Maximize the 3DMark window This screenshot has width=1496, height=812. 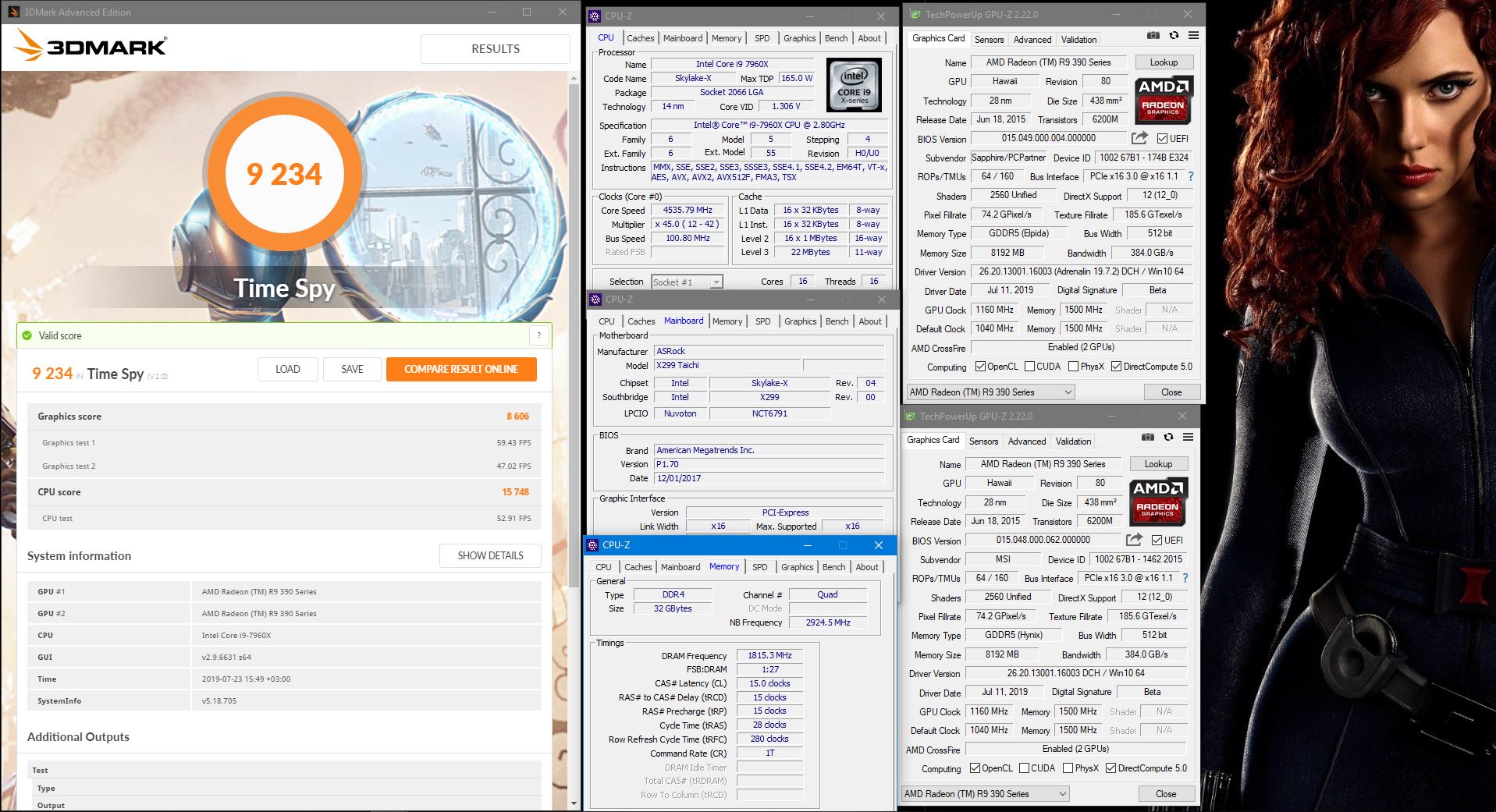[x=527, y=12]
